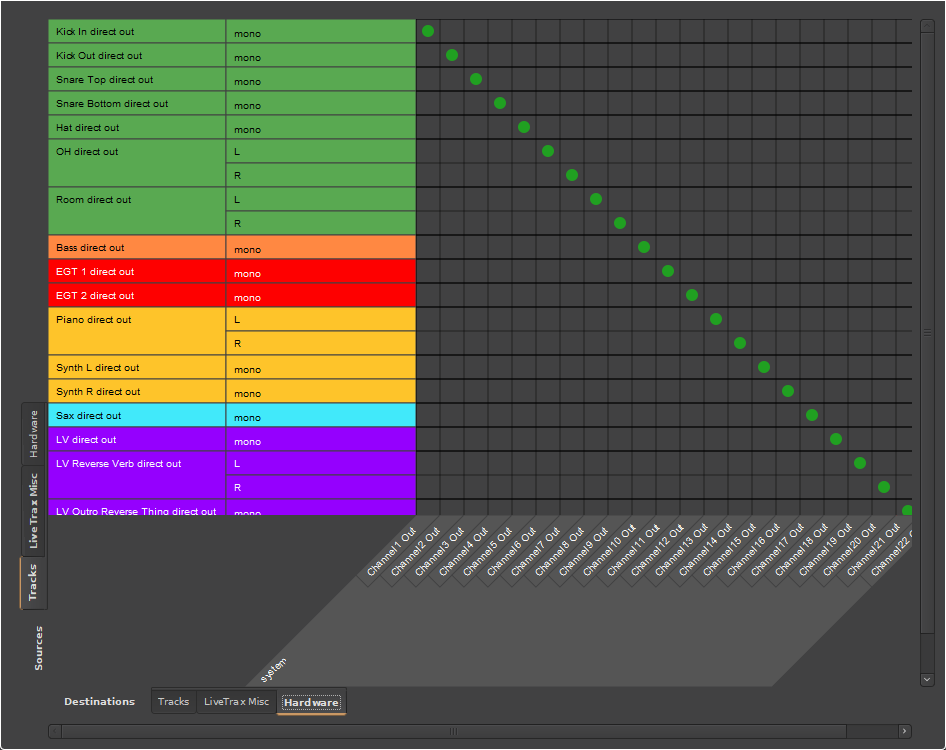The width and height of the screenshot is (946, 750).
Task: Click the vertical scrollbar down arrow
Action: tap(927, 679)
